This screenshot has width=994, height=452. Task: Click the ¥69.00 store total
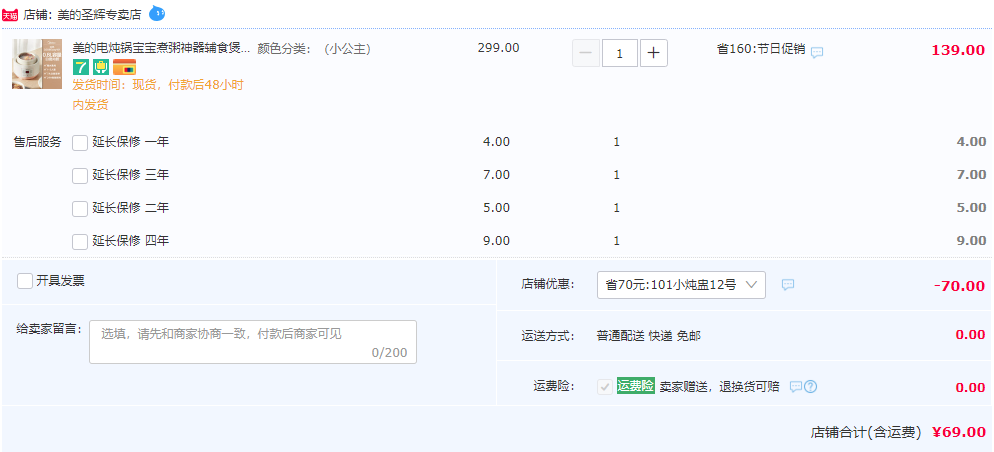click(958, 432)
